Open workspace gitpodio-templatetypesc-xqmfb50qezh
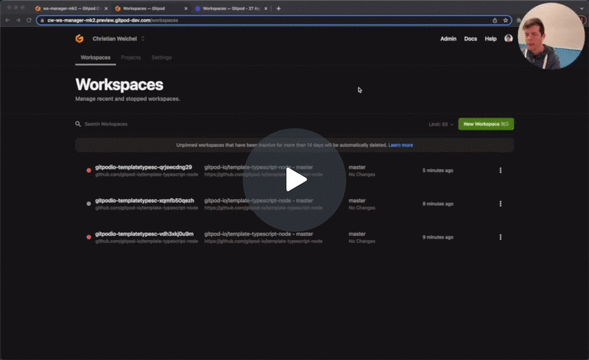This screenshot has height=360, width=589. coord(145,201)
